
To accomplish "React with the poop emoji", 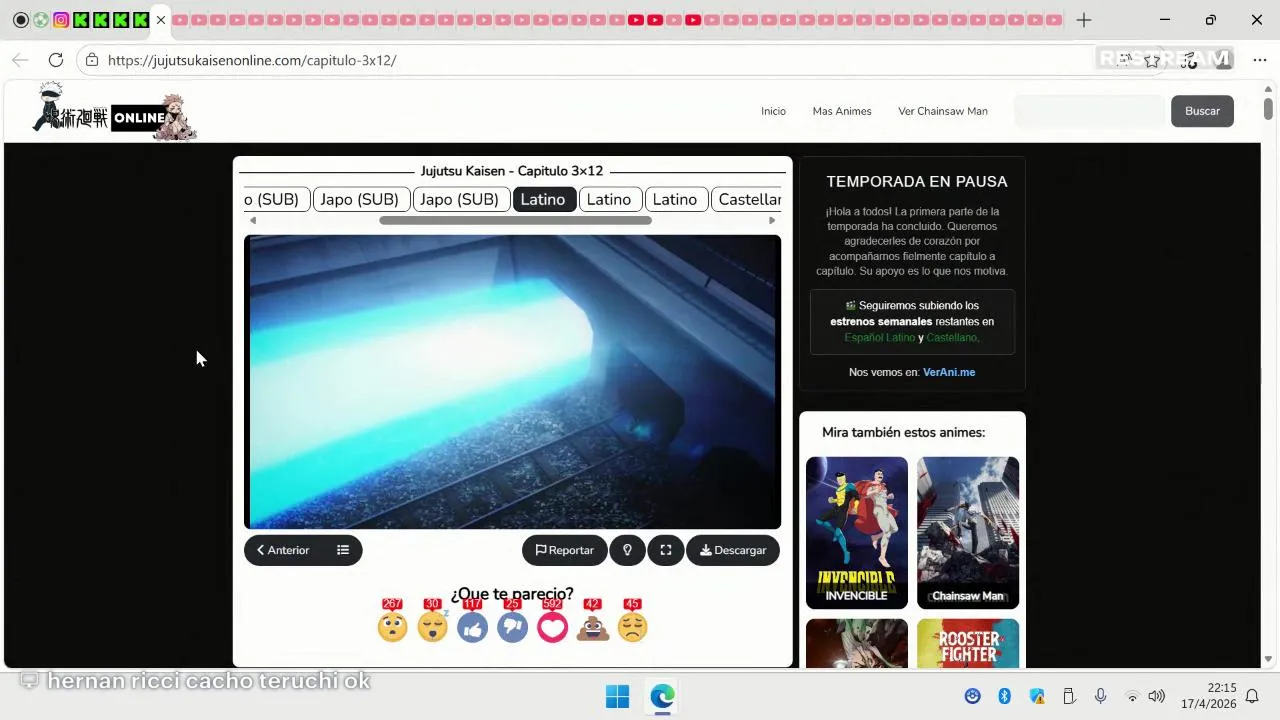I will tap(592, 627).
